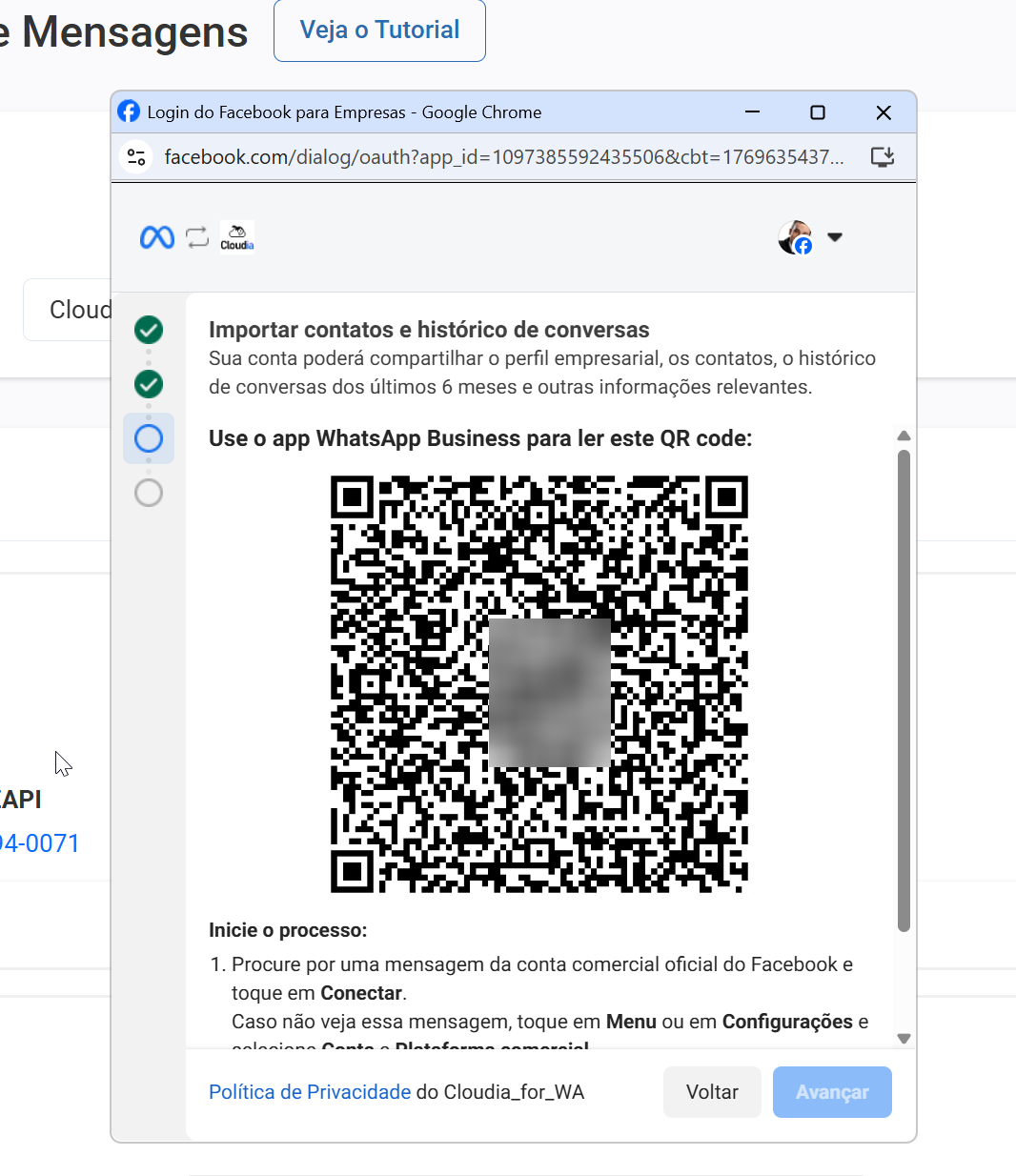This screenshot has width=1016, height=1176.
Task: Click the install app icon in address bar
Action: [x=883, y=156]
